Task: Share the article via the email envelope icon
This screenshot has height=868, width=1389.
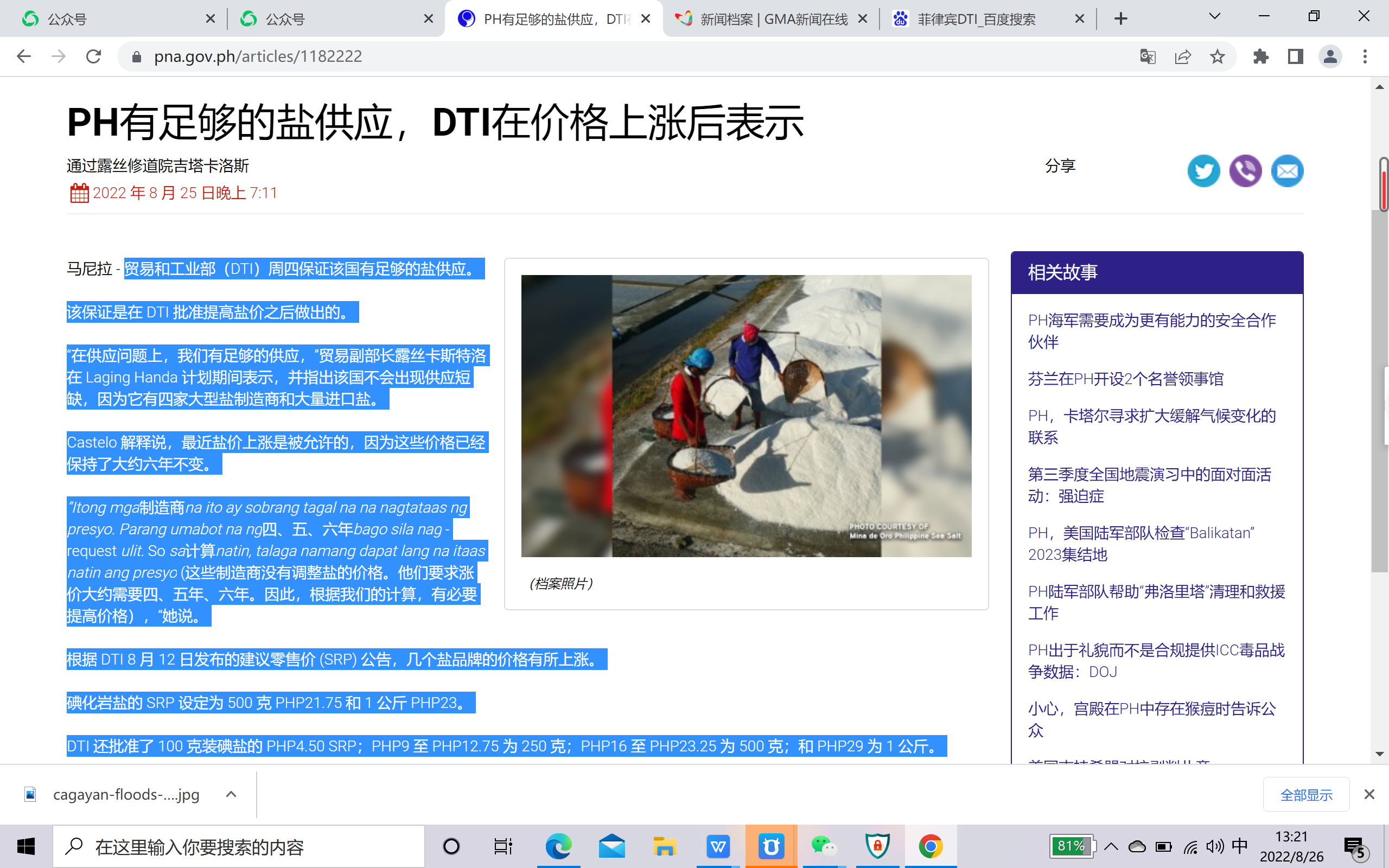Action: pyautogui.click(x=1287, y=170)
